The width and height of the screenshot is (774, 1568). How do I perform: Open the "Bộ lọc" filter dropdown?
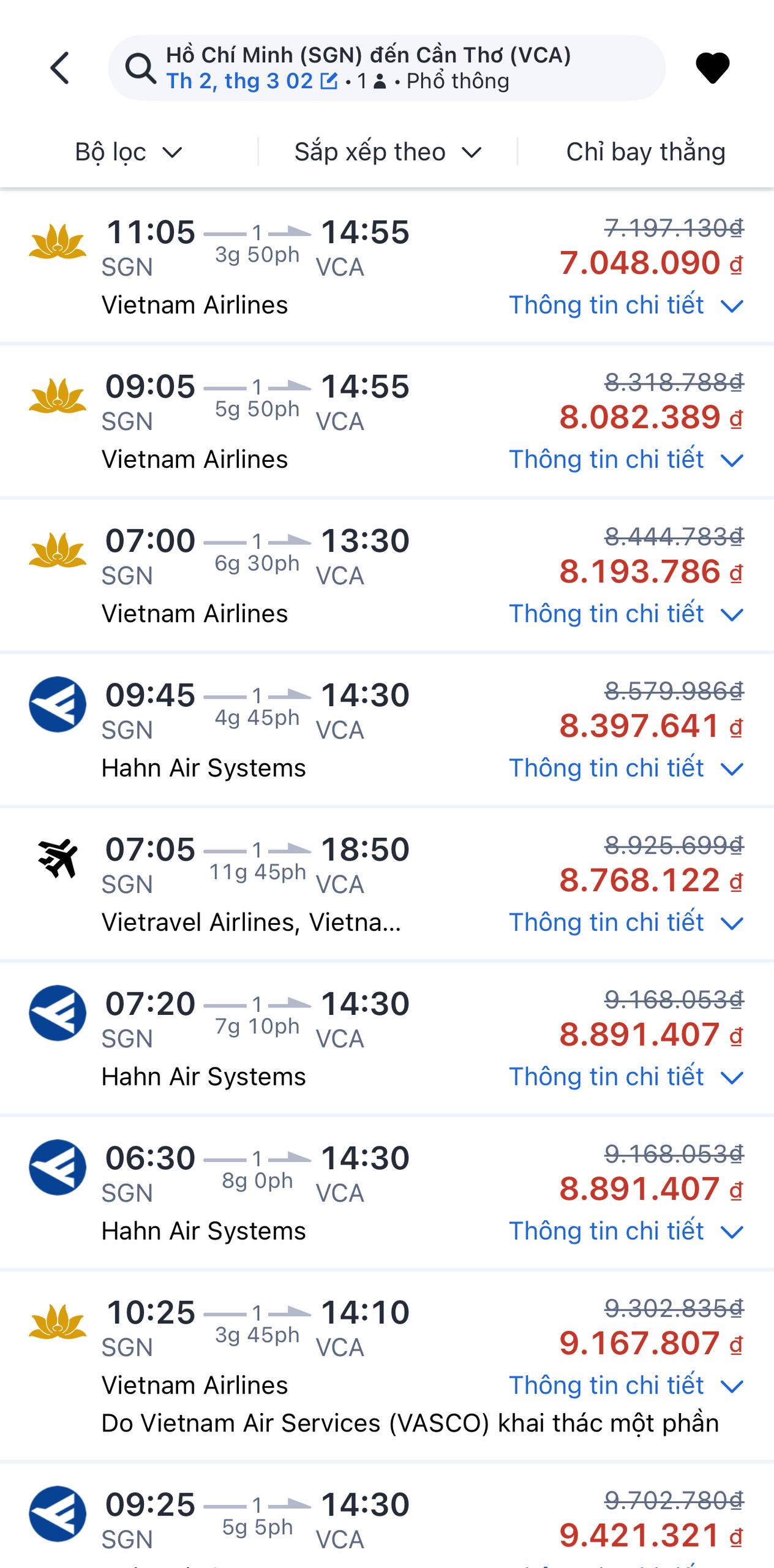click(129, 152)
